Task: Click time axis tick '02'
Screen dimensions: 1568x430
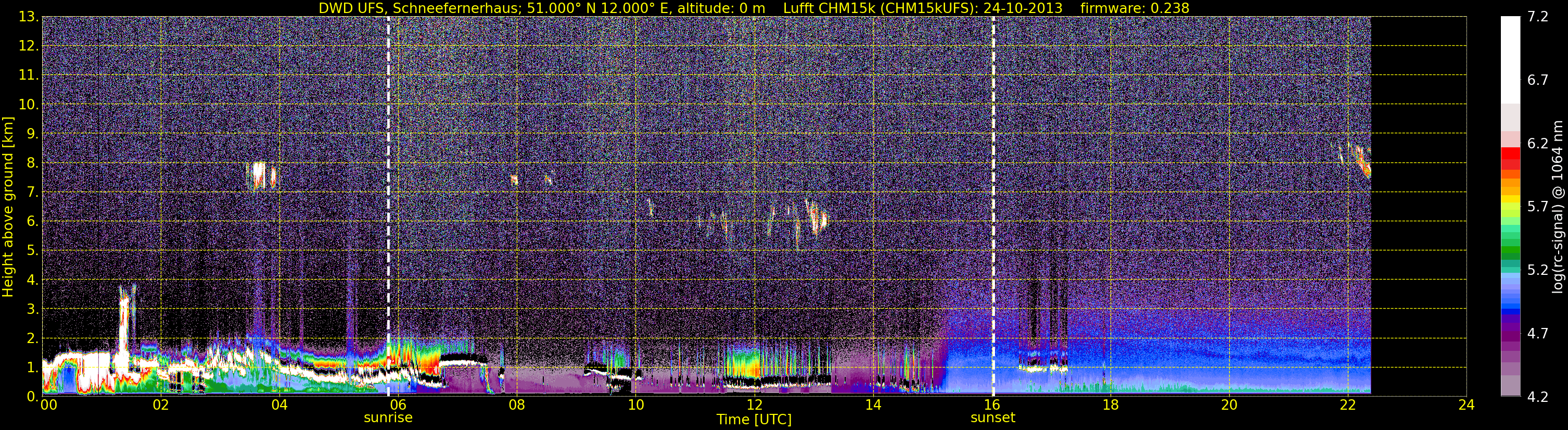Action: [x=161, y=405]
